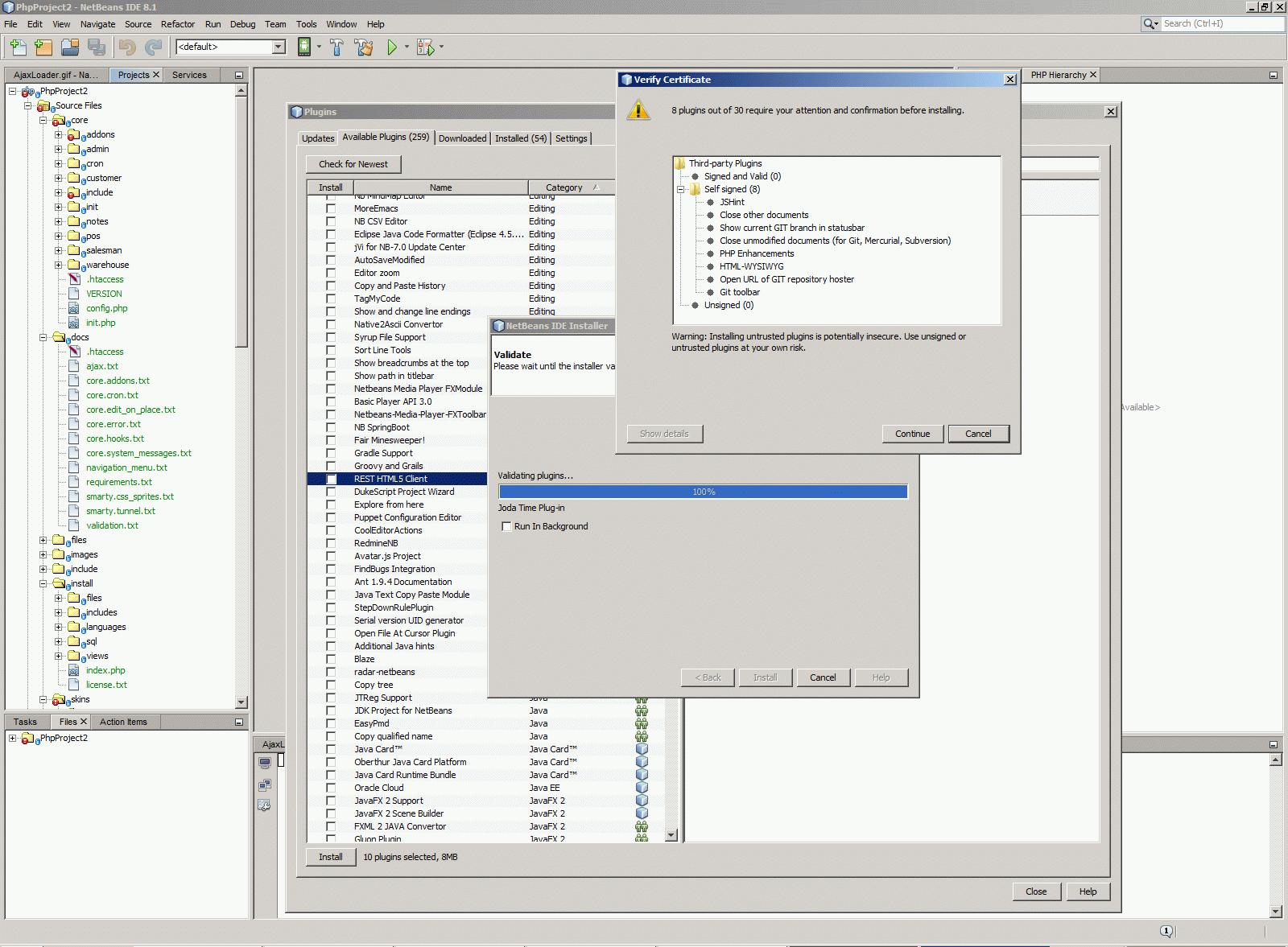
Task: Click Cancel in NetBeans IDE Installer
Action: tap(823, 677)
